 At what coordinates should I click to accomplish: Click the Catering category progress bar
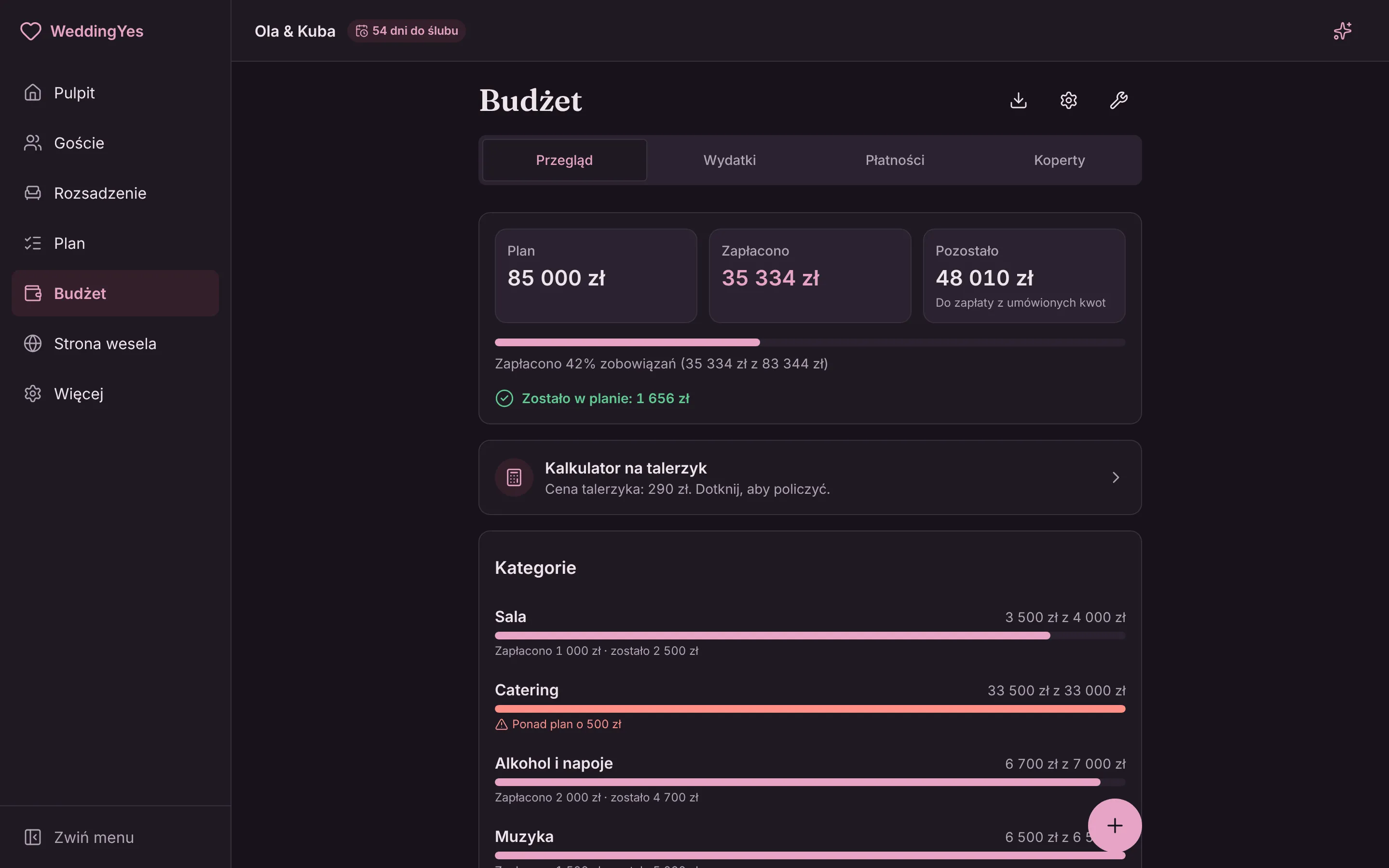809,709
